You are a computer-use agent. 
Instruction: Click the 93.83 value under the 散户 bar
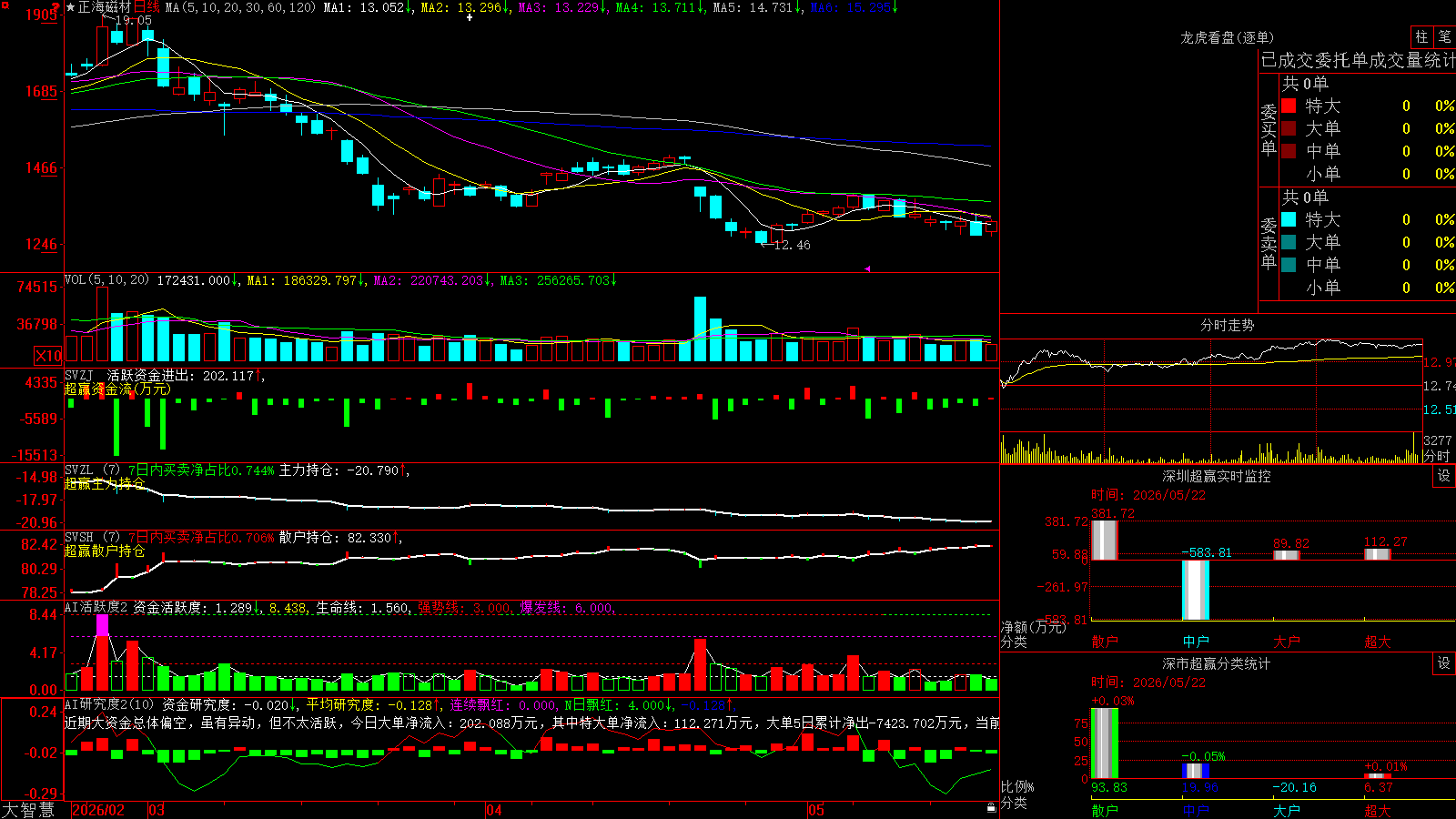pyautogui.click(x=1109, y=787)
